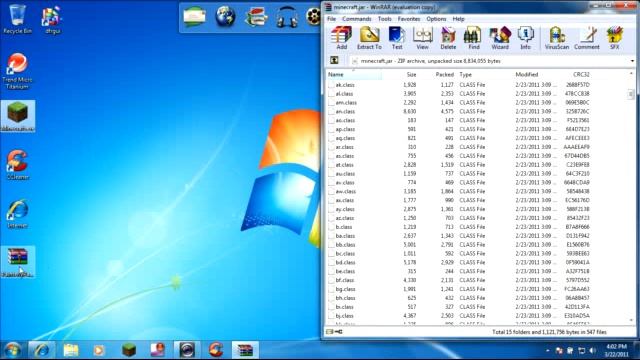Select the Internet Explorer desktop shortcut

tap(18, 213)
